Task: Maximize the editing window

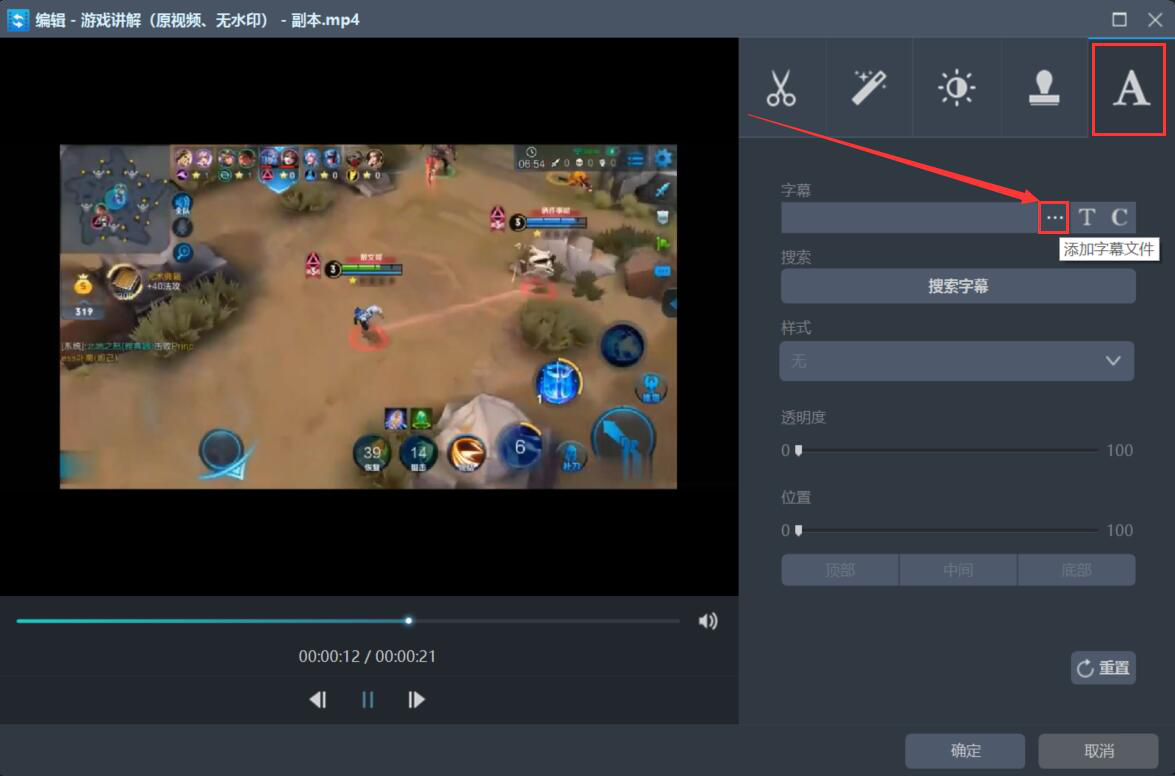Action: 1120,19
